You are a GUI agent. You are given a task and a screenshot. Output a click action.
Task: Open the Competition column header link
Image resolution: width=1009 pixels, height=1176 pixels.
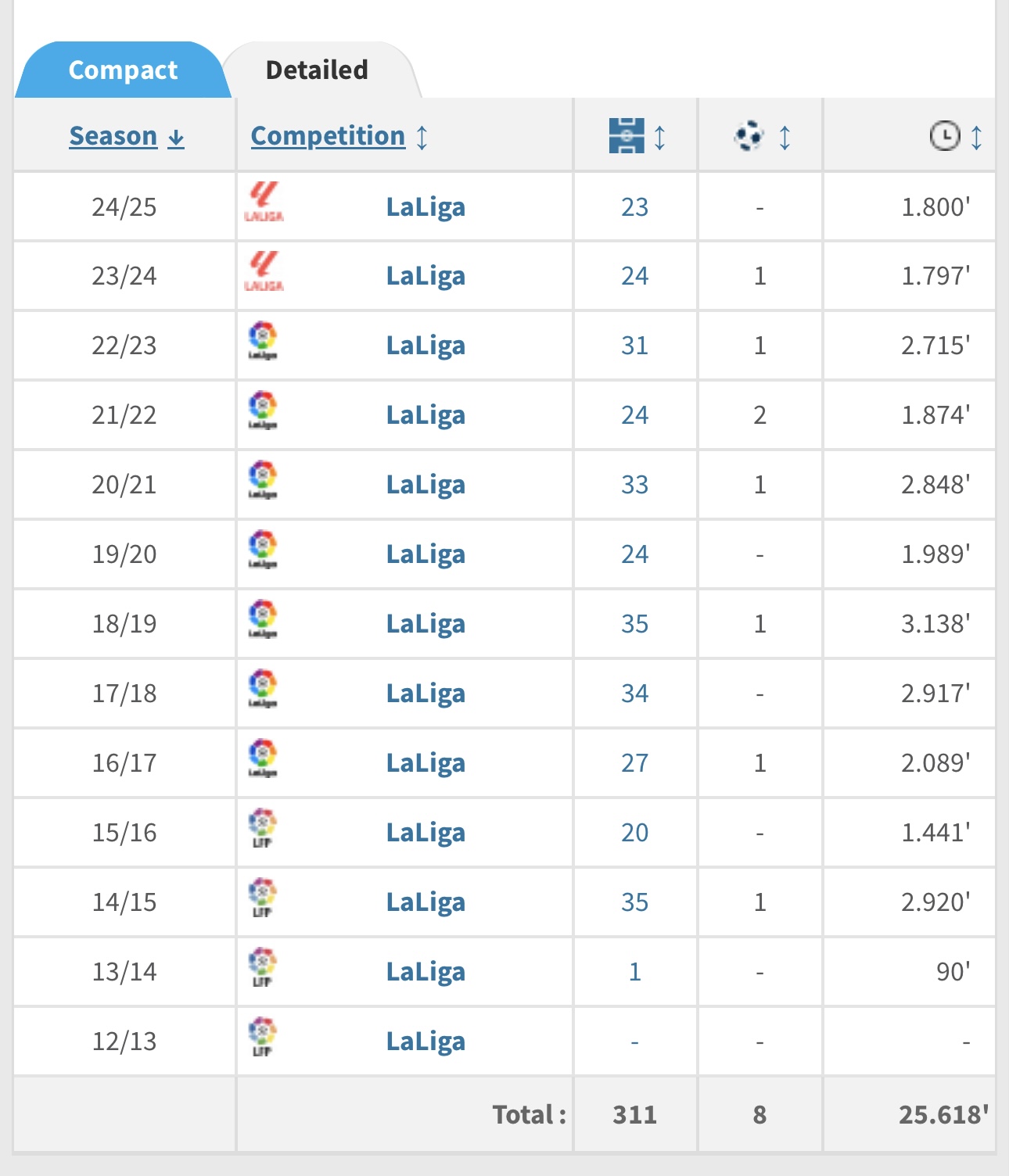pos(328,136)
